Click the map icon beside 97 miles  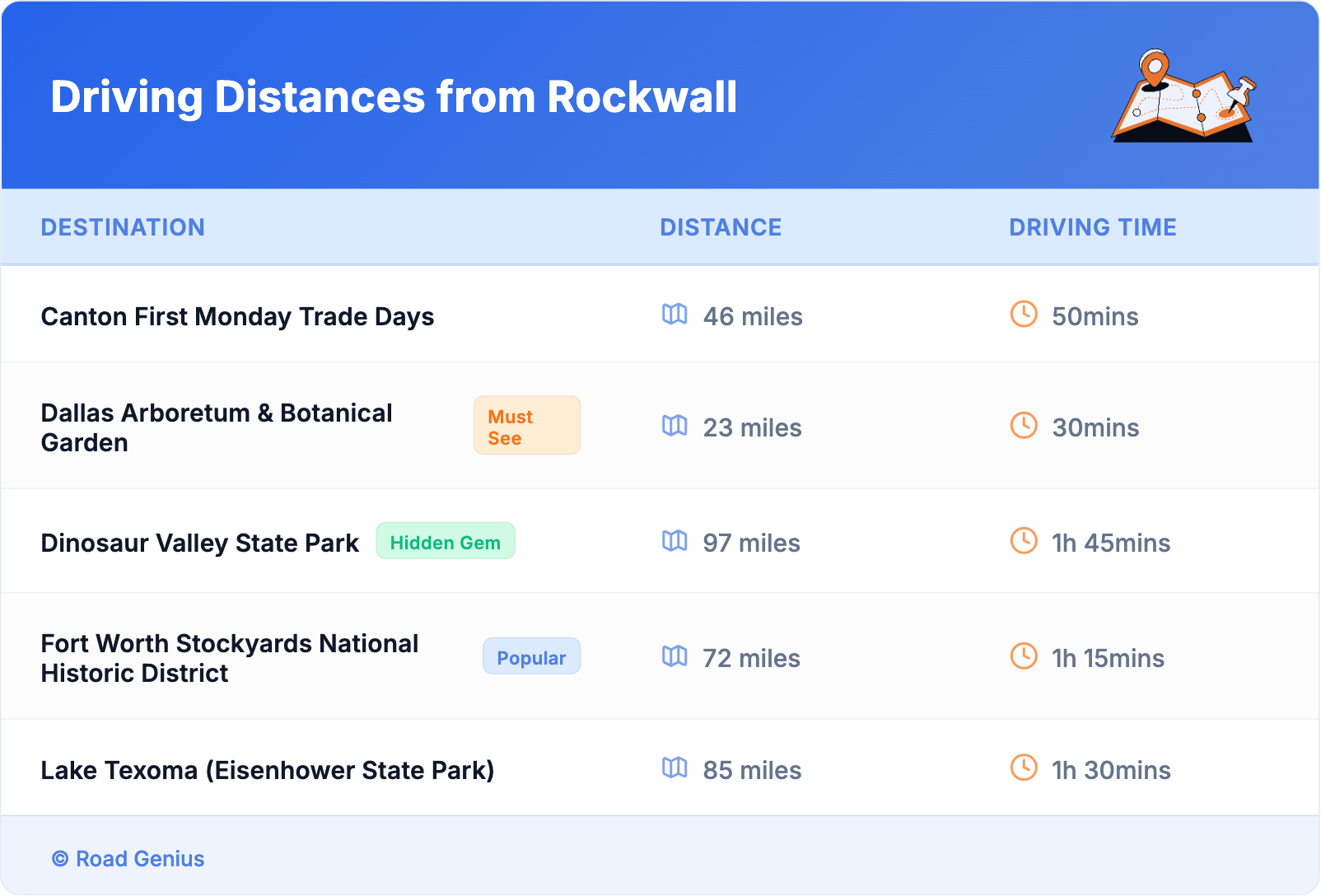pyautogui.click(x=675, y=541)
